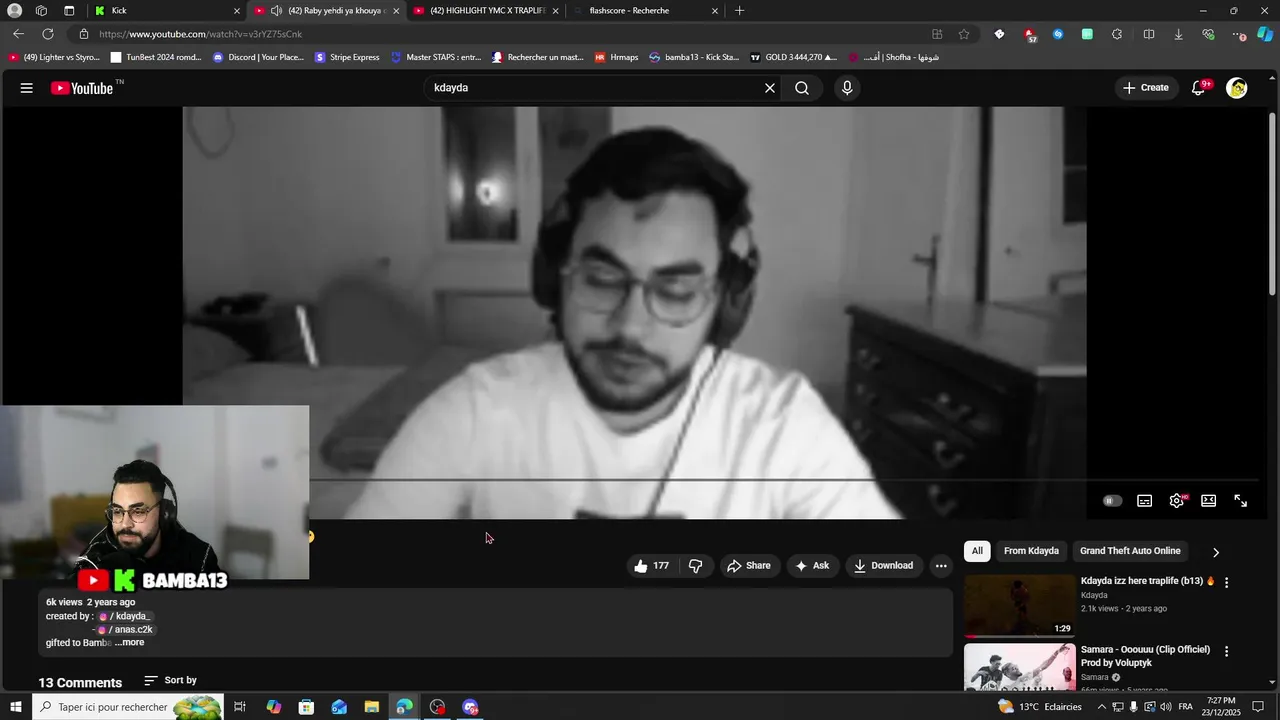Enter fullscreen on the video player
Viewport: 1280px width, 720px height.
[1240, 501]
